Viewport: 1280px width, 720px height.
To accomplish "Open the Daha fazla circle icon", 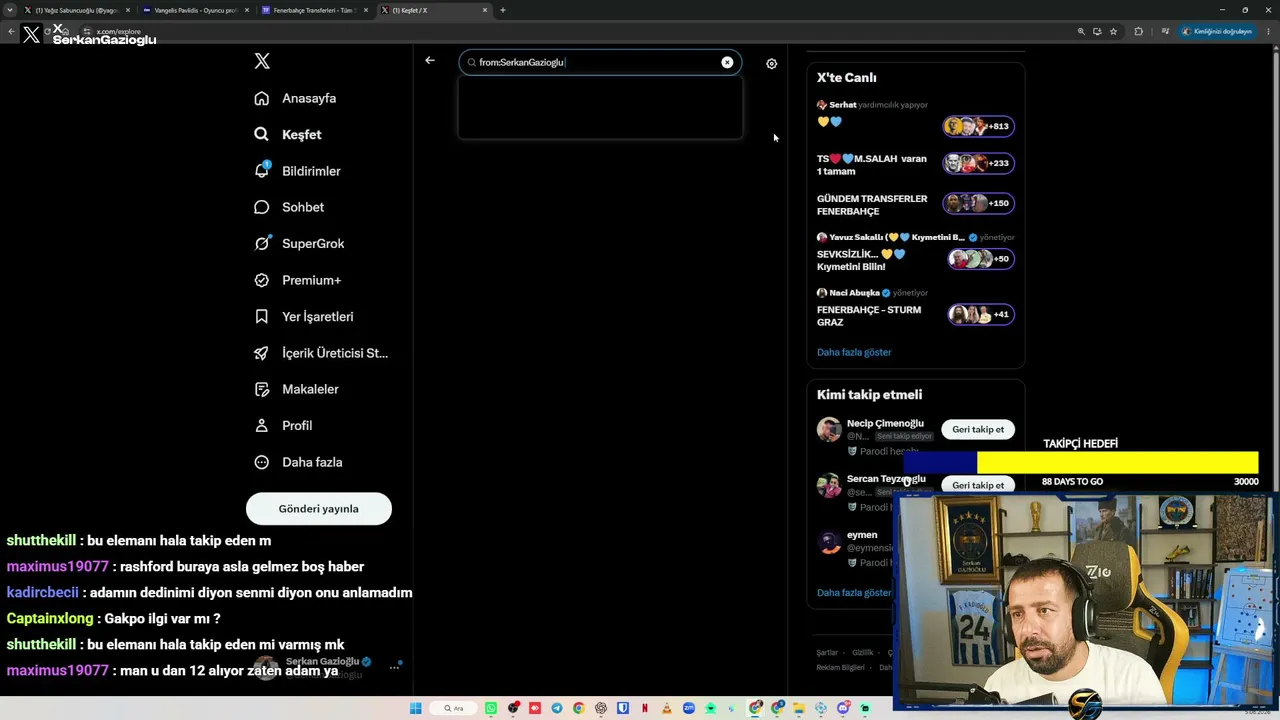I will coord(262,462).
